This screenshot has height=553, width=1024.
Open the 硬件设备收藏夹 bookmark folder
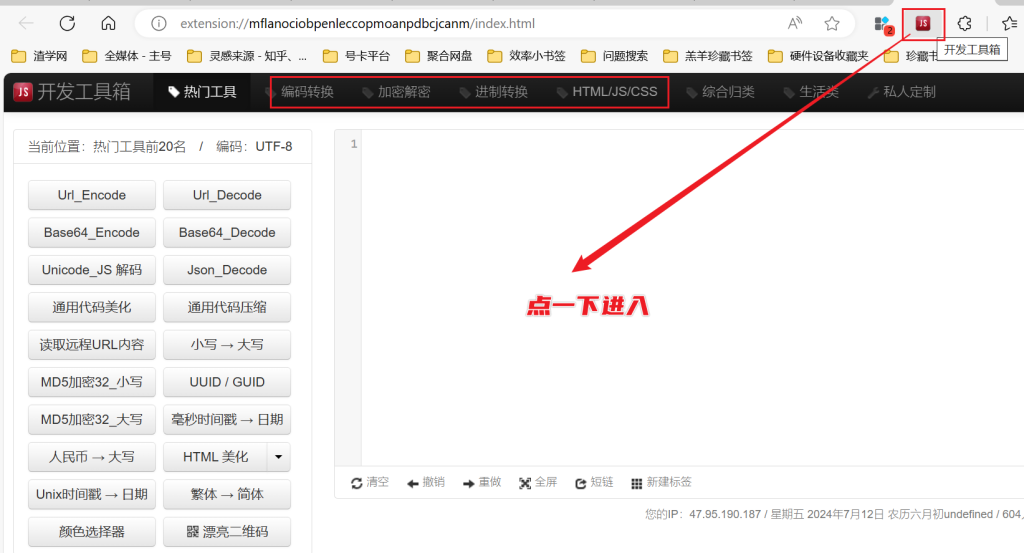818,56
